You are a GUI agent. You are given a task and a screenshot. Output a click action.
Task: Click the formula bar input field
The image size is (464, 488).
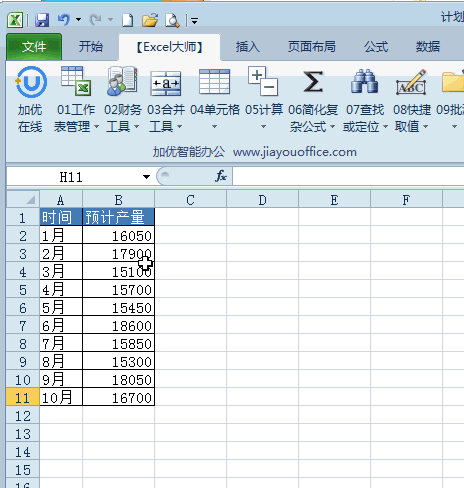(348, 176)
